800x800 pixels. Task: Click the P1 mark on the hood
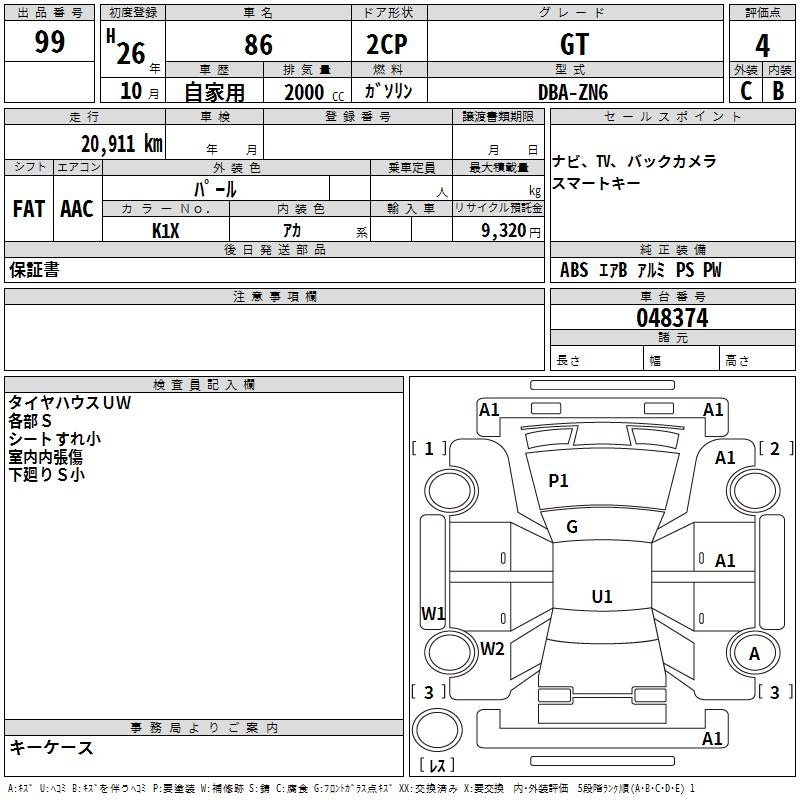[x=558, y=481]
